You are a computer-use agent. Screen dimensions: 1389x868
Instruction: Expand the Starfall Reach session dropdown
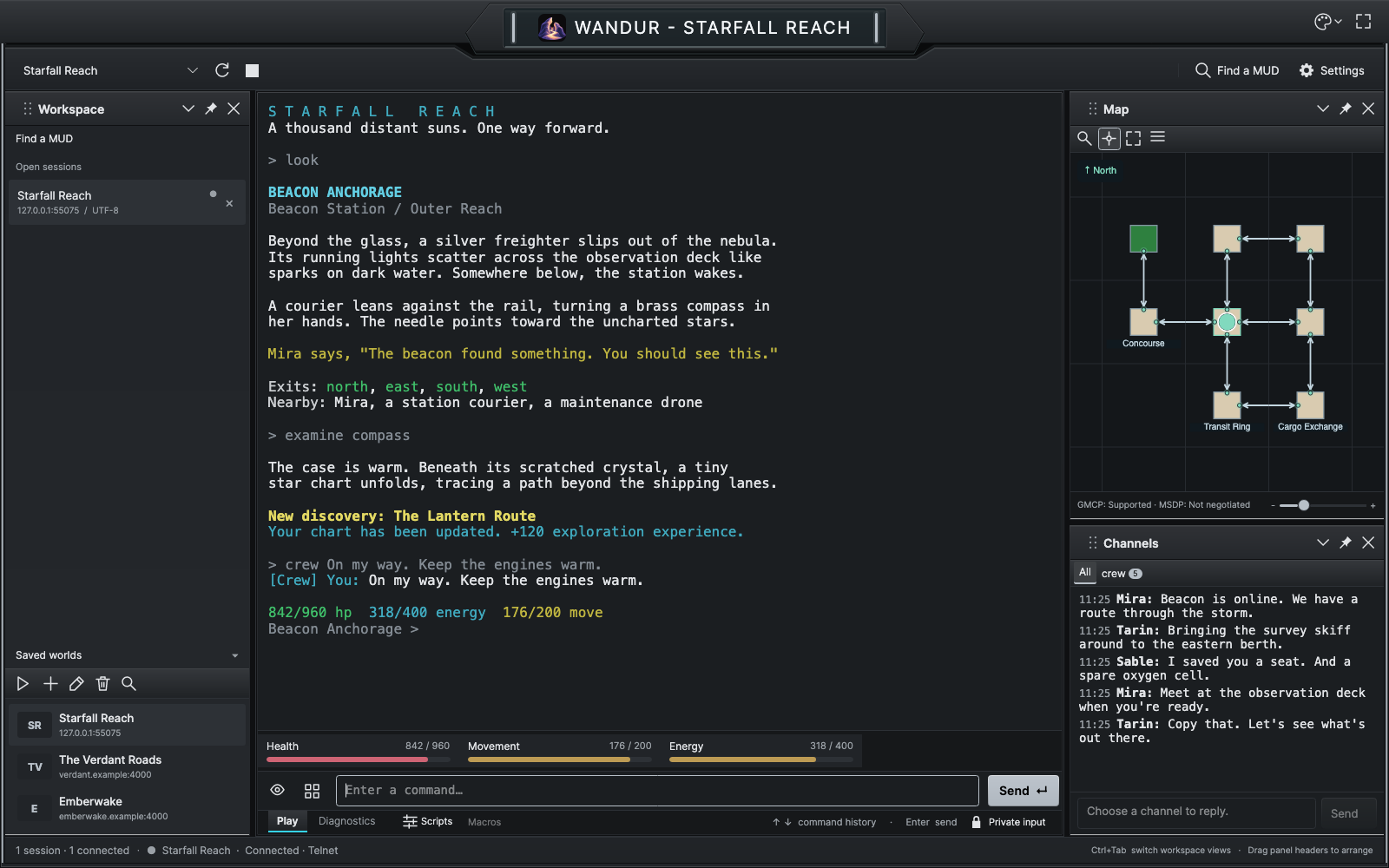click(x=193, y=70)
